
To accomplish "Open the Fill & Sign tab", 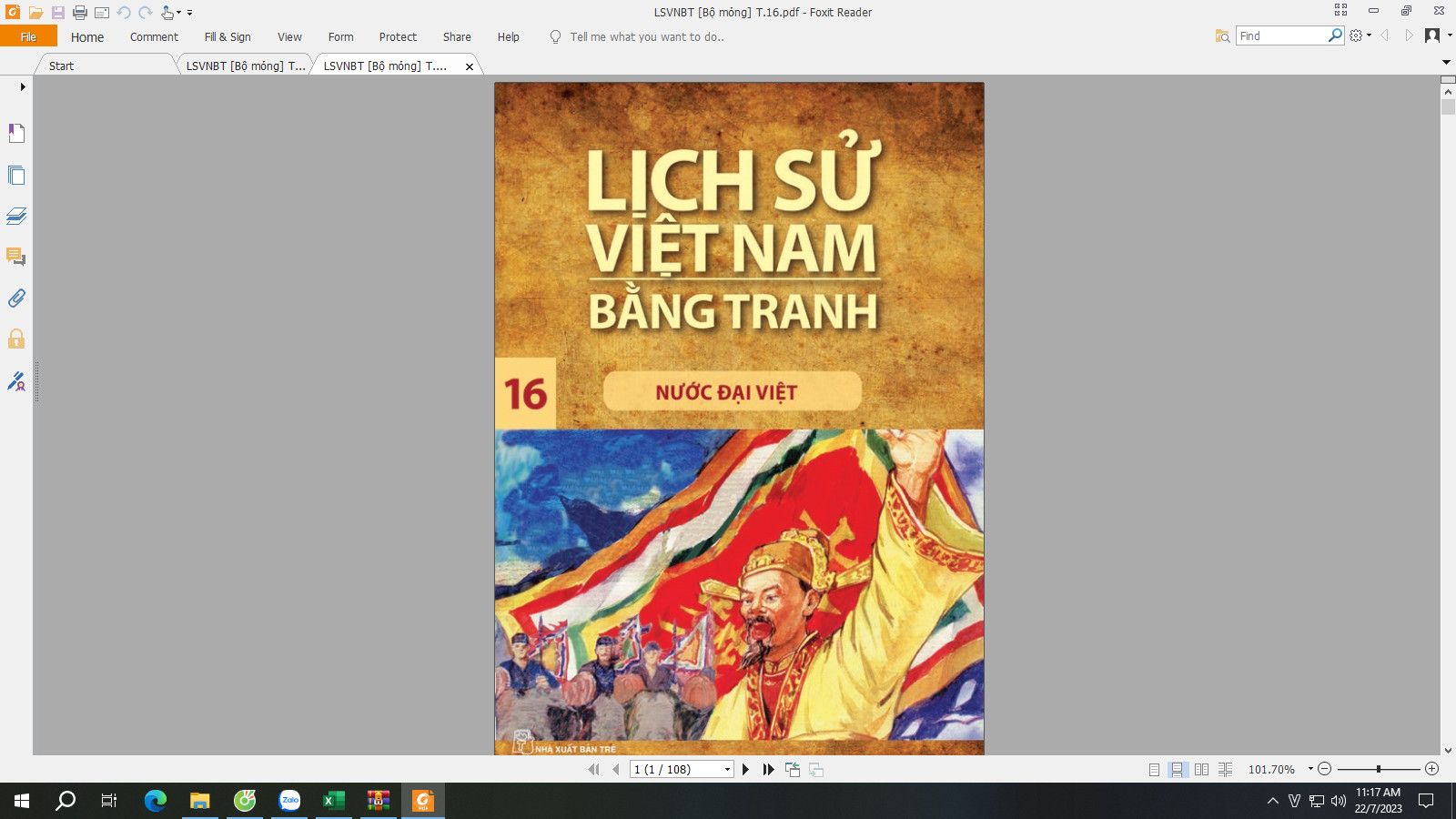I will coord(227,37).
